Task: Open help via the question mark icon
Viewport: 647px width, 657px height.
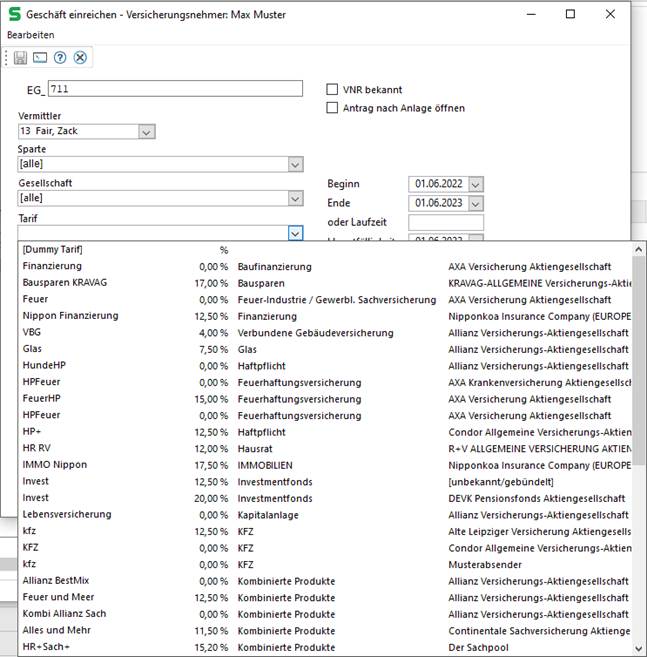Action: 60,58
